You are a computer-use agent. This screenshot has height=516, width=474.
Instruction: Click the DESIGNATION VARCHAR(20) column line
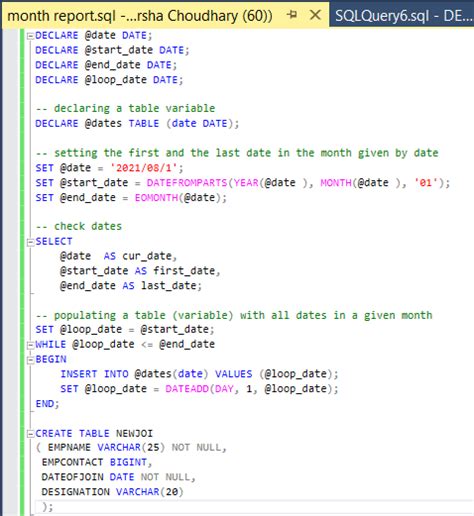(112, 492)
